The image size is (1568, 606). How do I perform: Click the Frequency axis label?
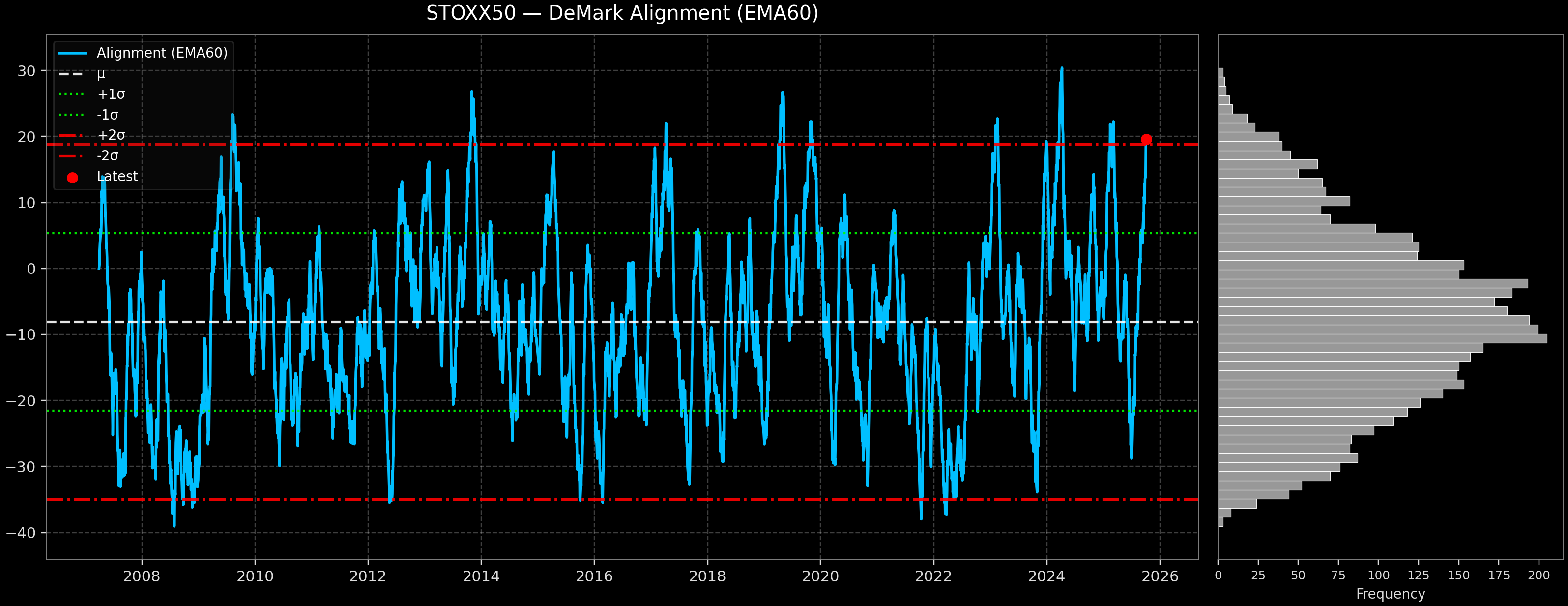pyautogui.click(x=1390, y=594)
